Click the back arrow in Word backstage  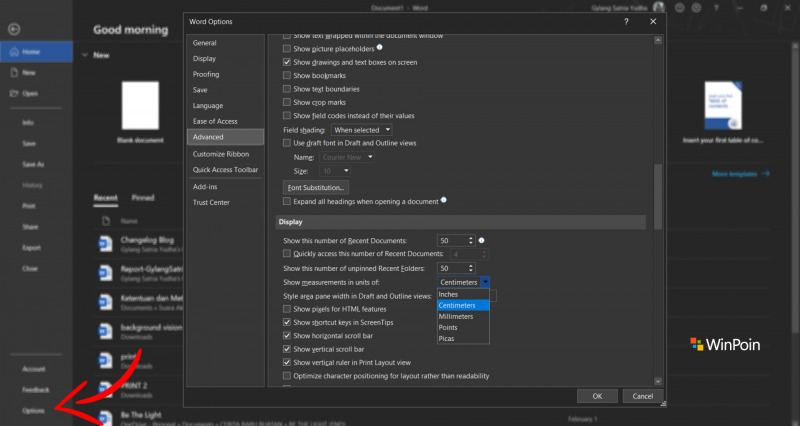click(x=14, y=29)
